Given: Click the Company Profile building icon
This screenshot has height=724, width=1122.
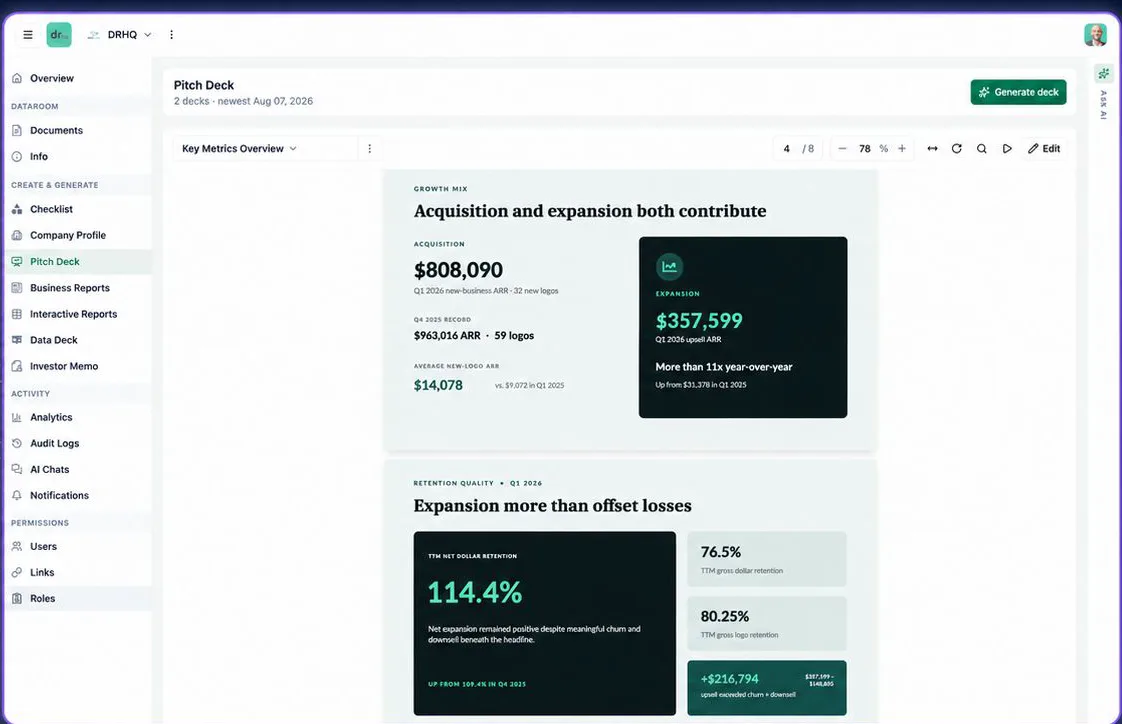Looking at the screenshot, I should pos(17,235).
